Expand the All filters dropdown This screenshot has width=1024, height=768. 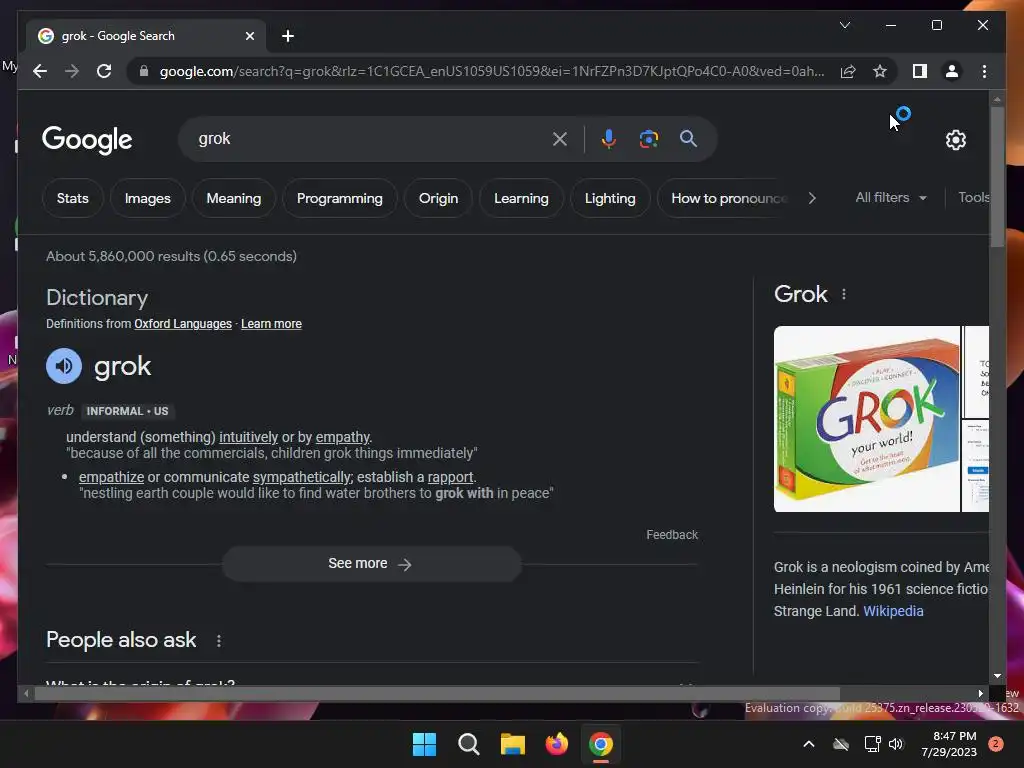891,197
